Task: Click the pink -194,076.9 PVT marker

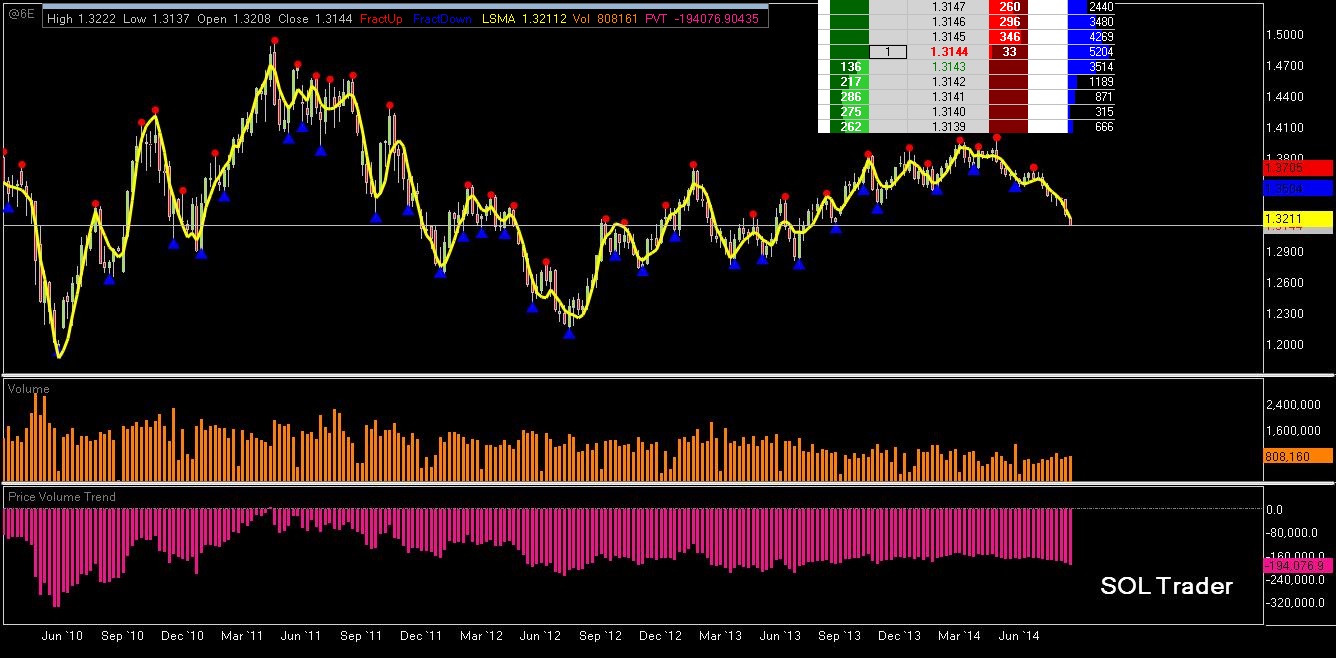Action: pos(1298,566)
